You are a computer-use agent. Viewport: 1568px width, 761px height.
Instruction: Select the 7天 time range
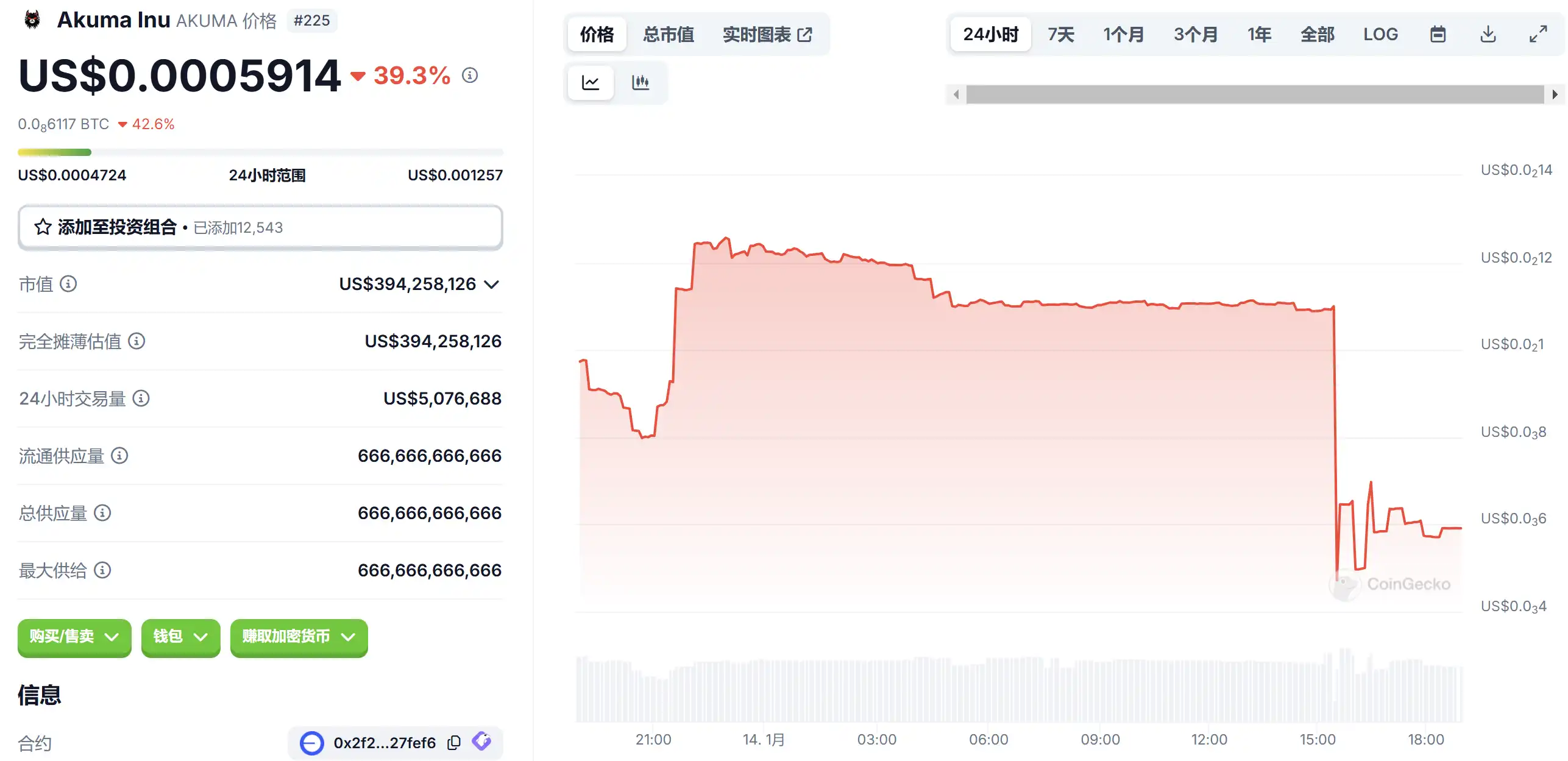pyautogui.click(x=1060, y=34)
